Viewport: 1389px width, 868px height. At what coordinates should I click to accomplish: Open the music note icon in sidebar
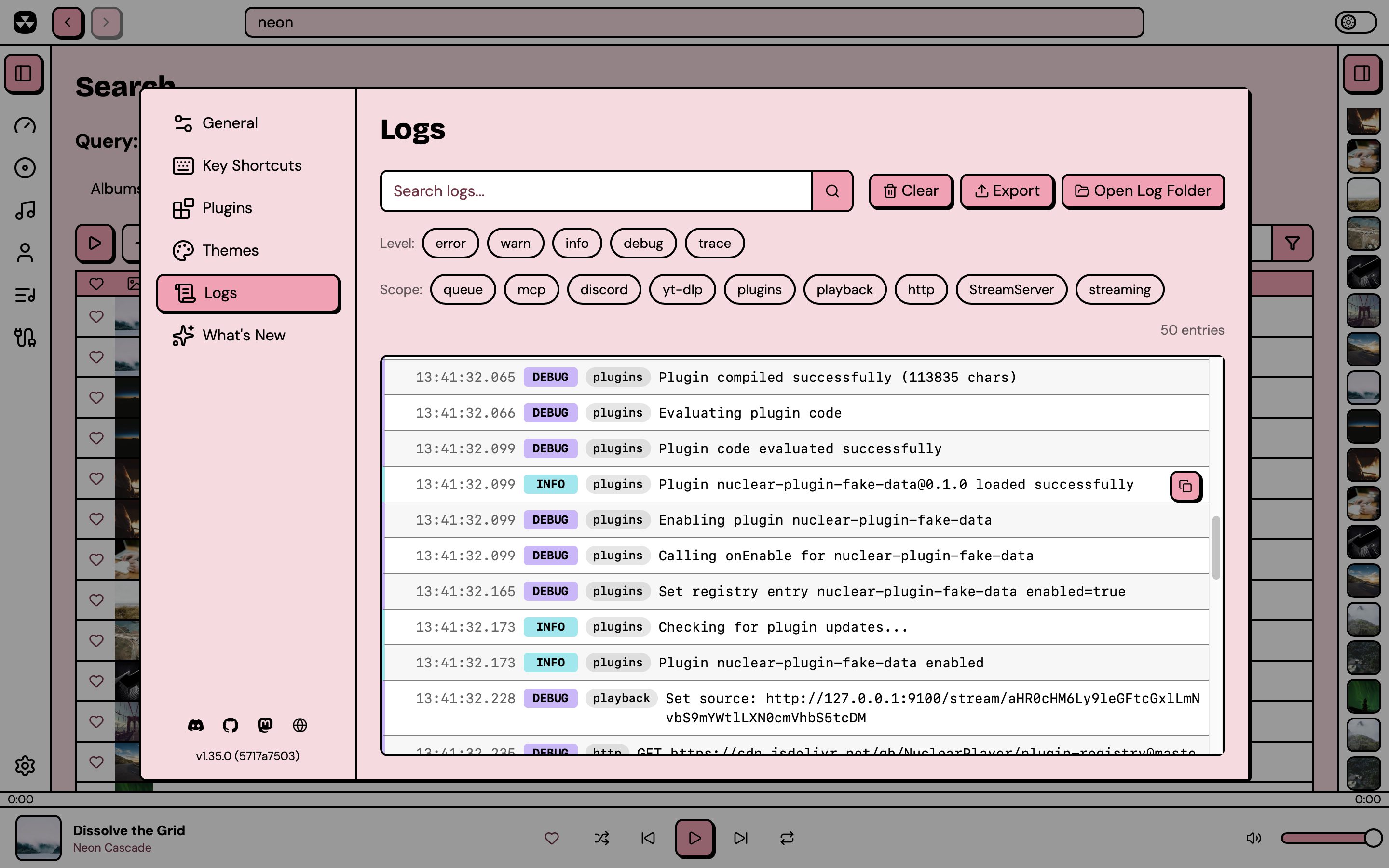pyautogui.click(x=25, y=210)
